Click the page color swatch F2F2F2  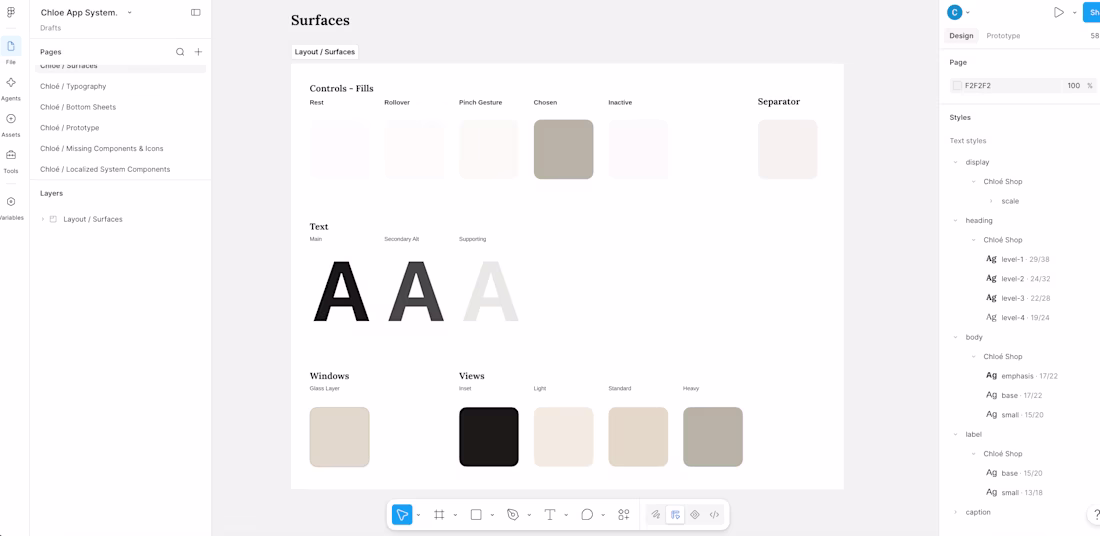coord(957,86)
